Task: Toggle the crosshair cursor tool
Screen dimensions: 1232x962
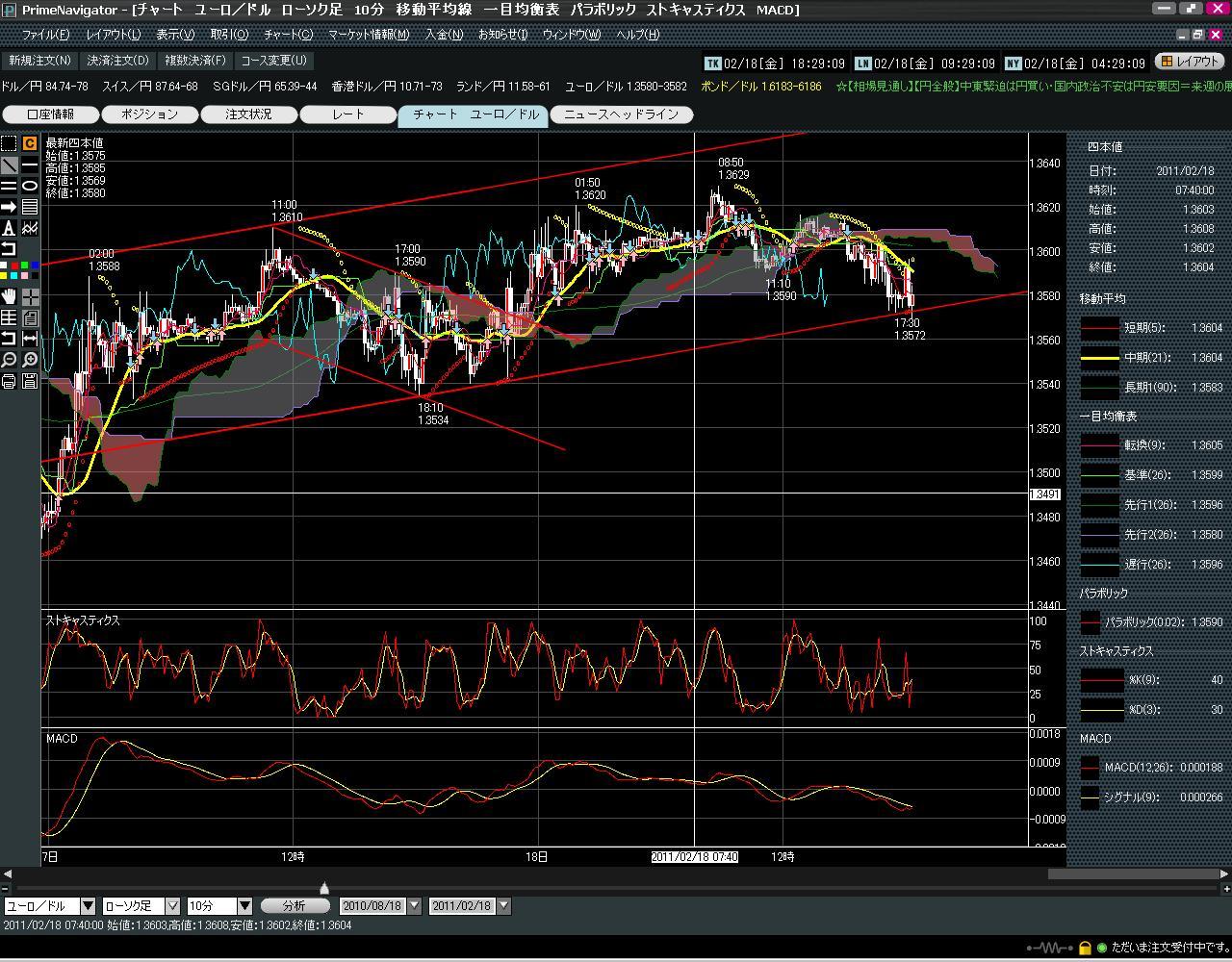Action: (x=30, y=296)
